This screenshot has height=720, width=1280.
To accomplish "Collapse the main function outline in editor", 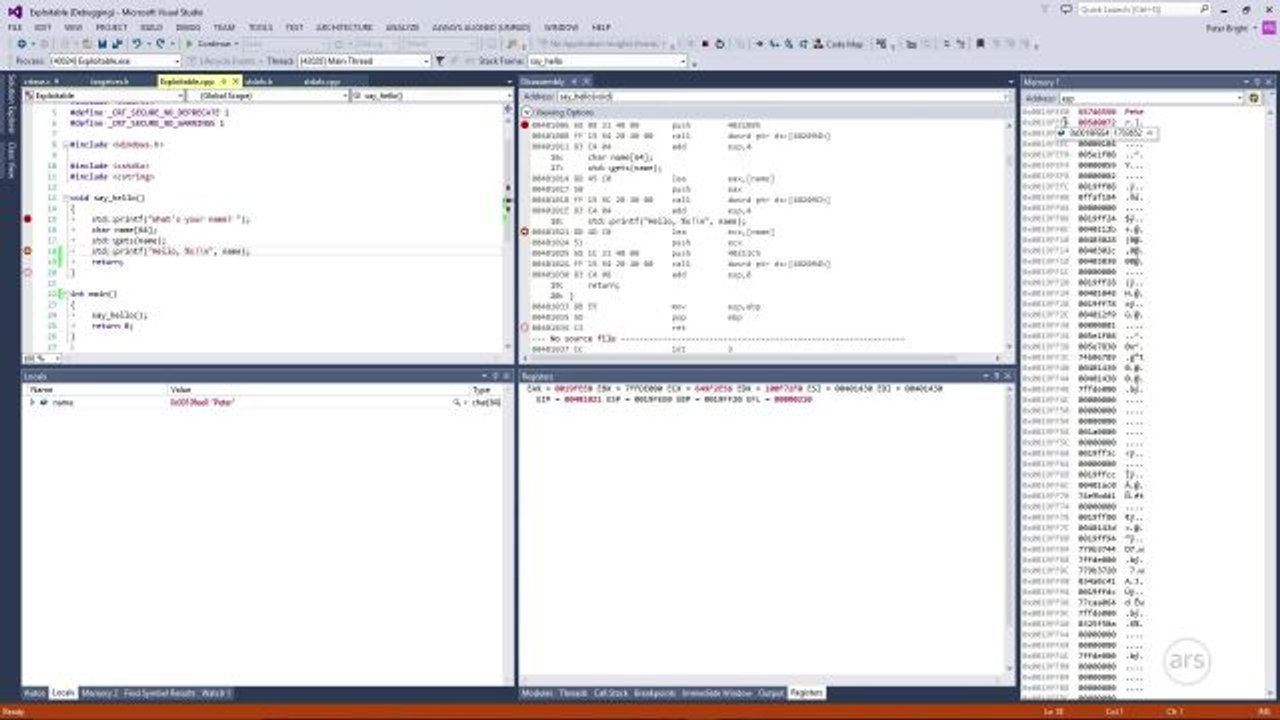I will [68, 294].
